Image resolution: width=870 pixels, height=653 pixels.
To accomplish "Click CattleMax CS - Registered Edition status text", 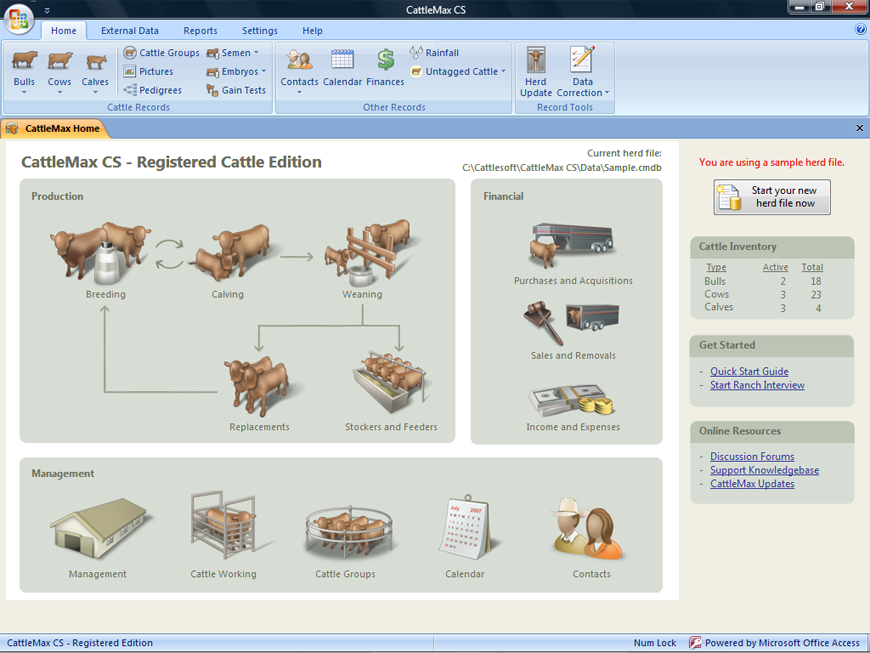I will pyautogui.click(x=79, y=643).
